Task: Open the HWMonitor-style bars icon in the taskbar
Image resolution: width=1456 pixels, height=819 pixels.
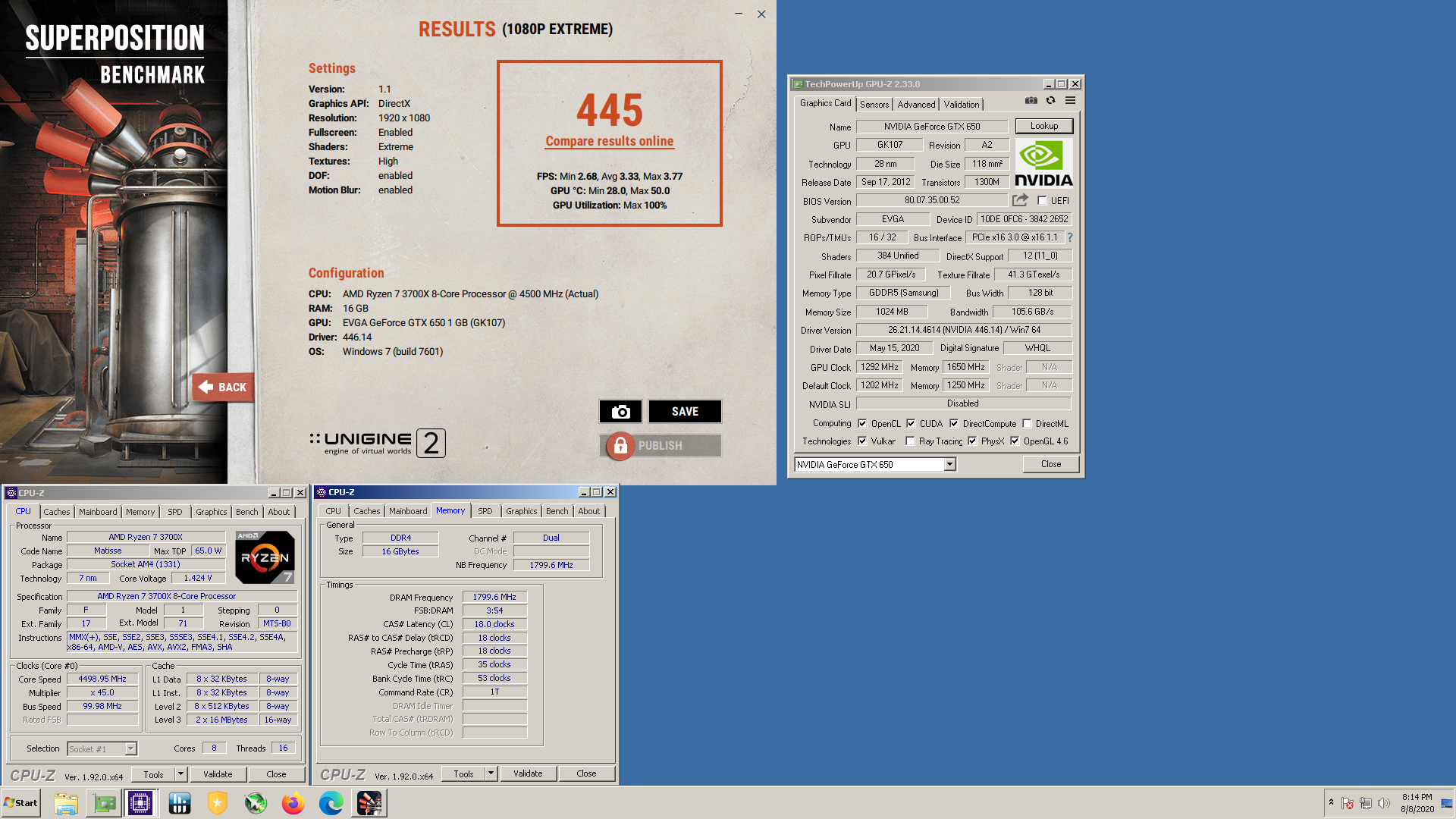Action: [x=180, y=803]
